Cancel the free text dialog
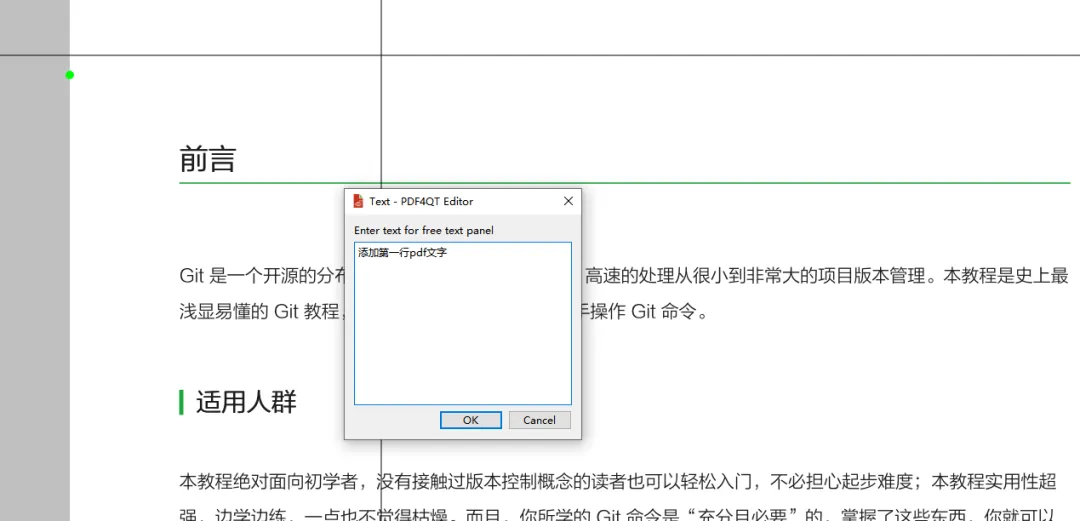1080x521 pixels. pos(539,420)
